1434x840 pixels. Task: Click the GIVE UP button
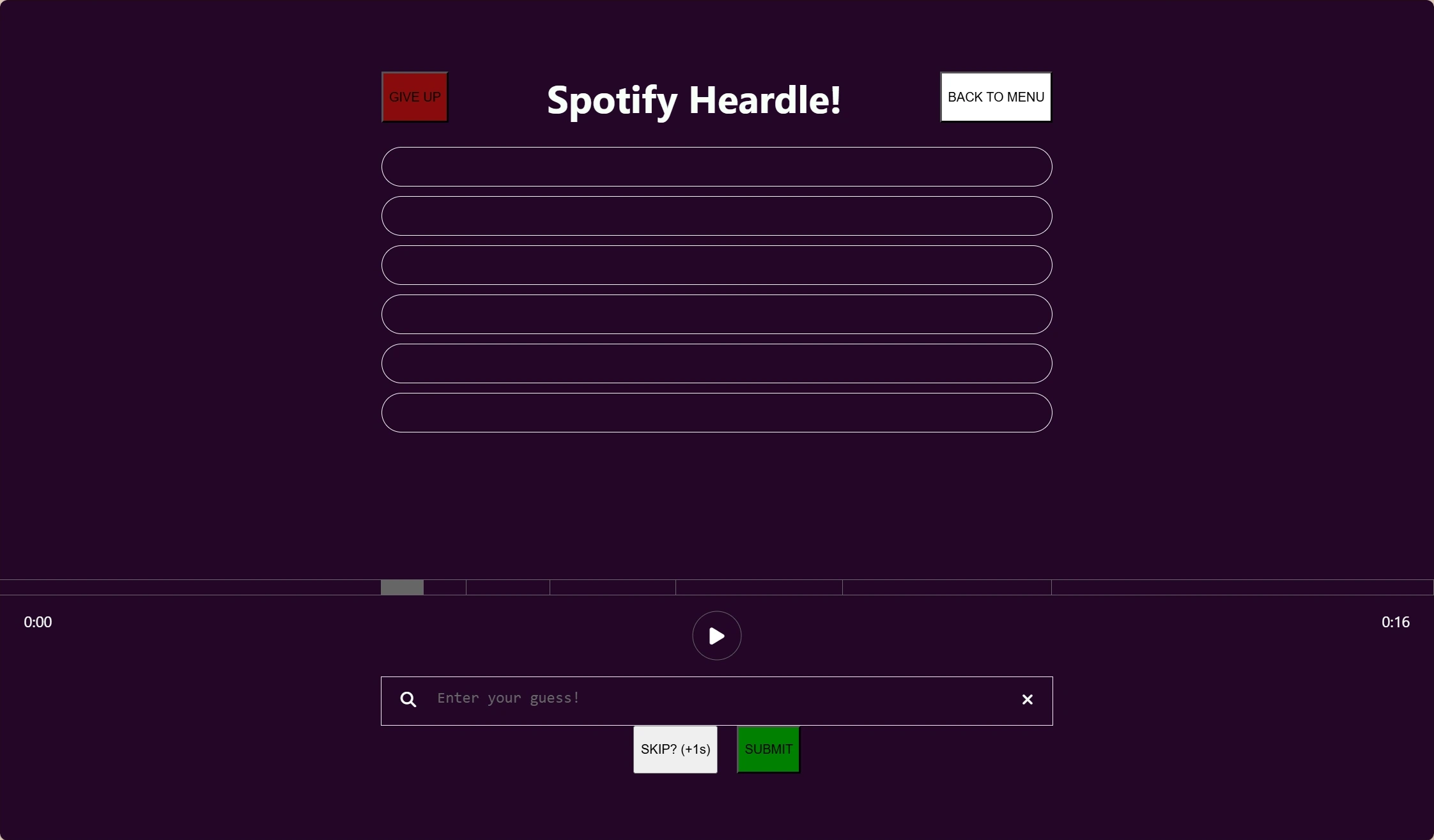pyautogui.click(x=415, y=97)
